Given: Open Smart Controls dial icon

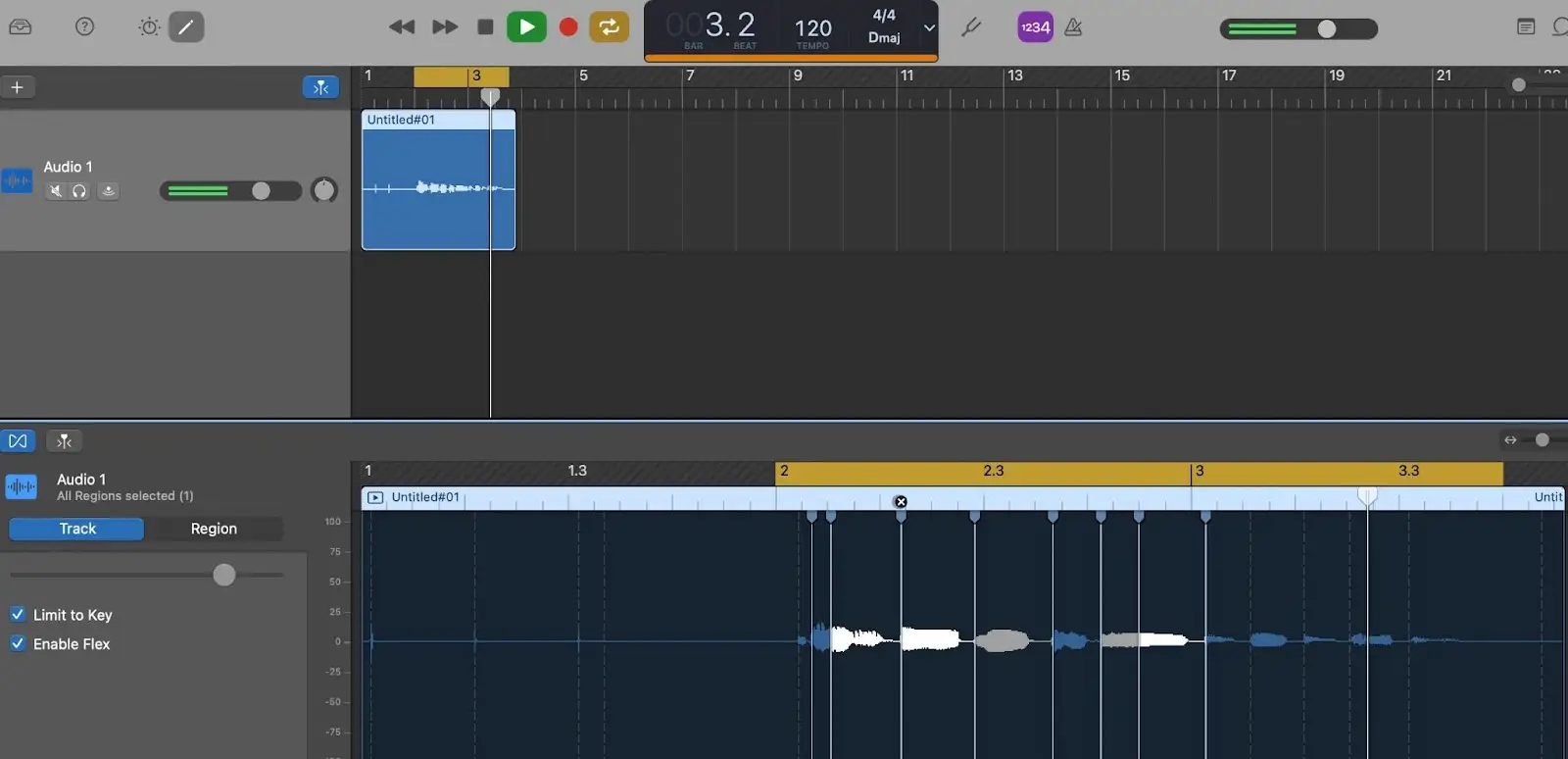Looking at the screenshot, I should (149, 26).
